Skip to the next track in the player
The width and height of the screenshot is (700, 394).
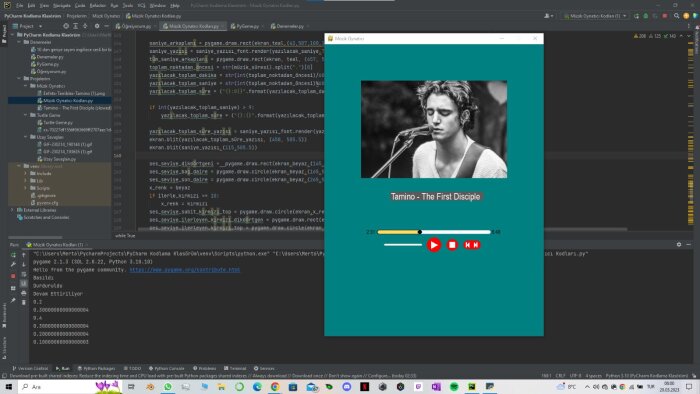476,245
